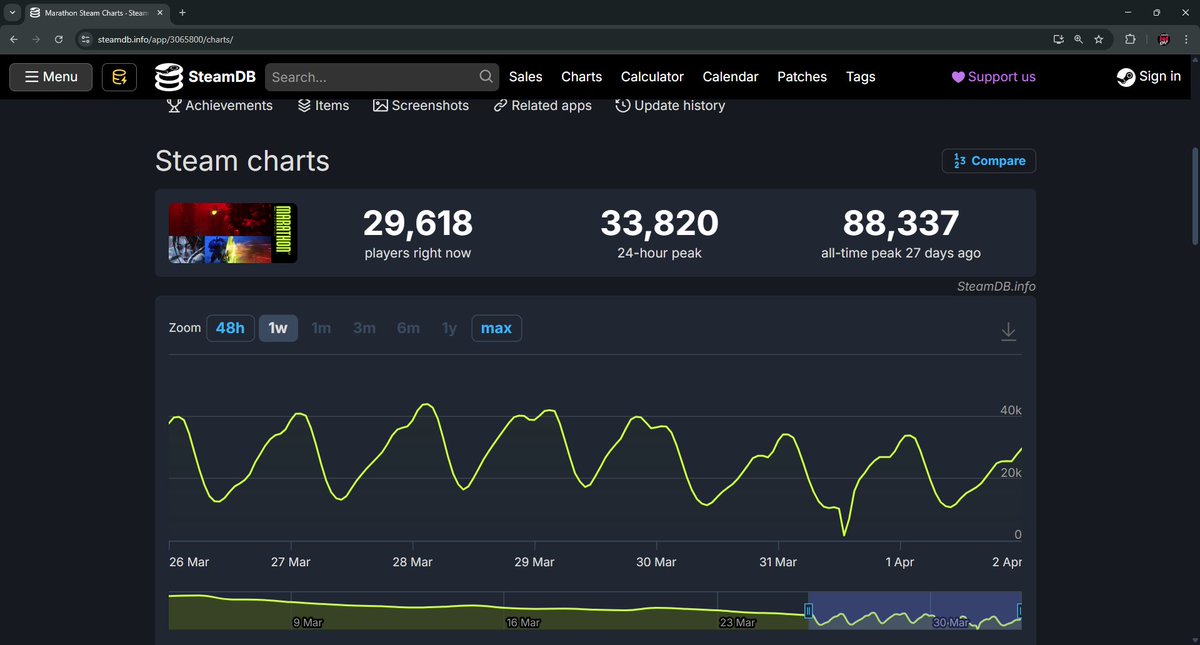Switch to the Screenshots tab
Image resolution: width=1200 pixels, height=645 pixels.
(421, 105)
